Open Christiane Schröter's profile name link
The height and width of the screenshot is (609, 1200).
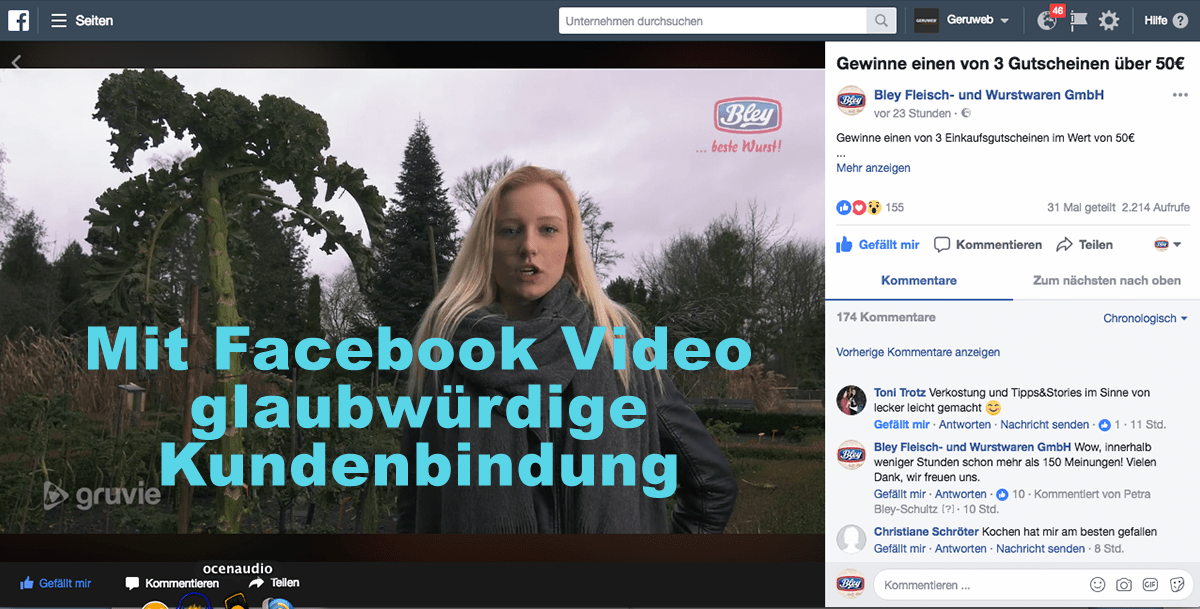(x=926, y=532)
